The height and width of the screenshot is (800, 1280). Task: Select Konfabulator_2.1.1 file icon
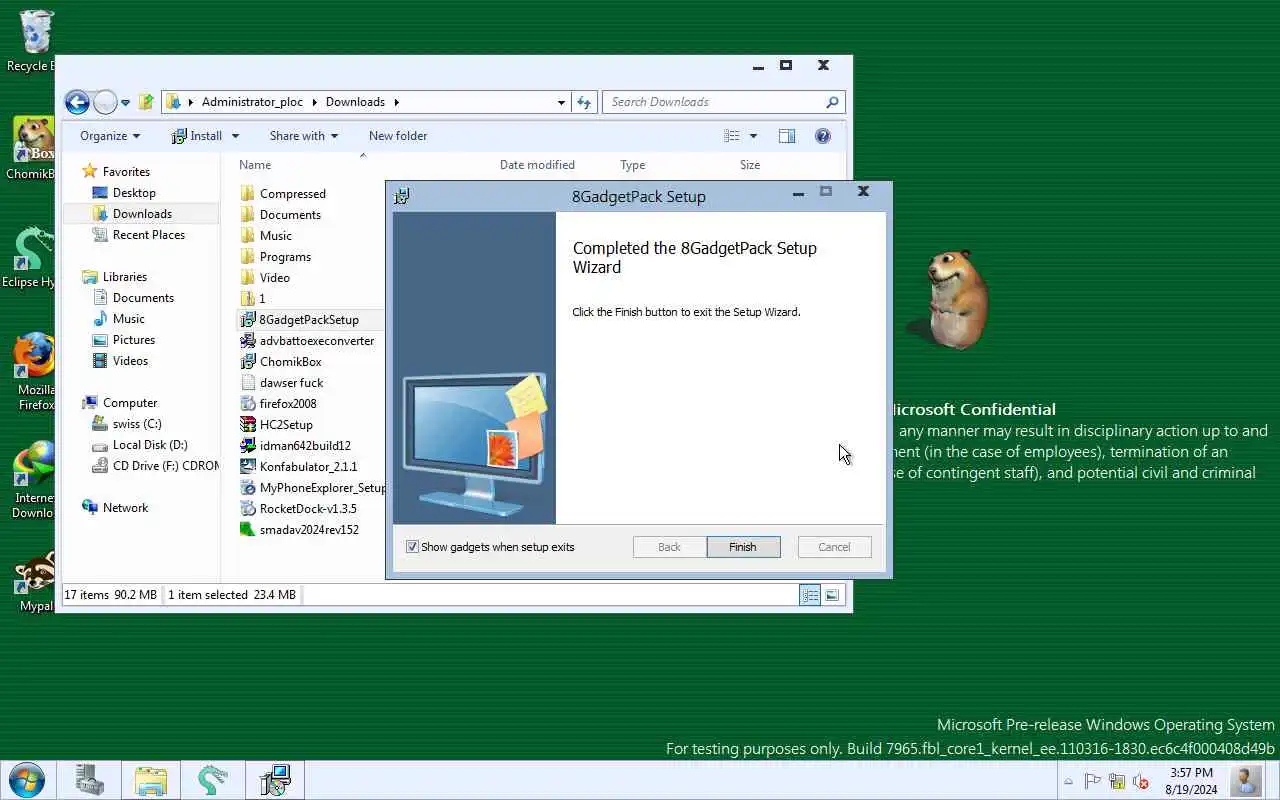[x=249, y=467]
